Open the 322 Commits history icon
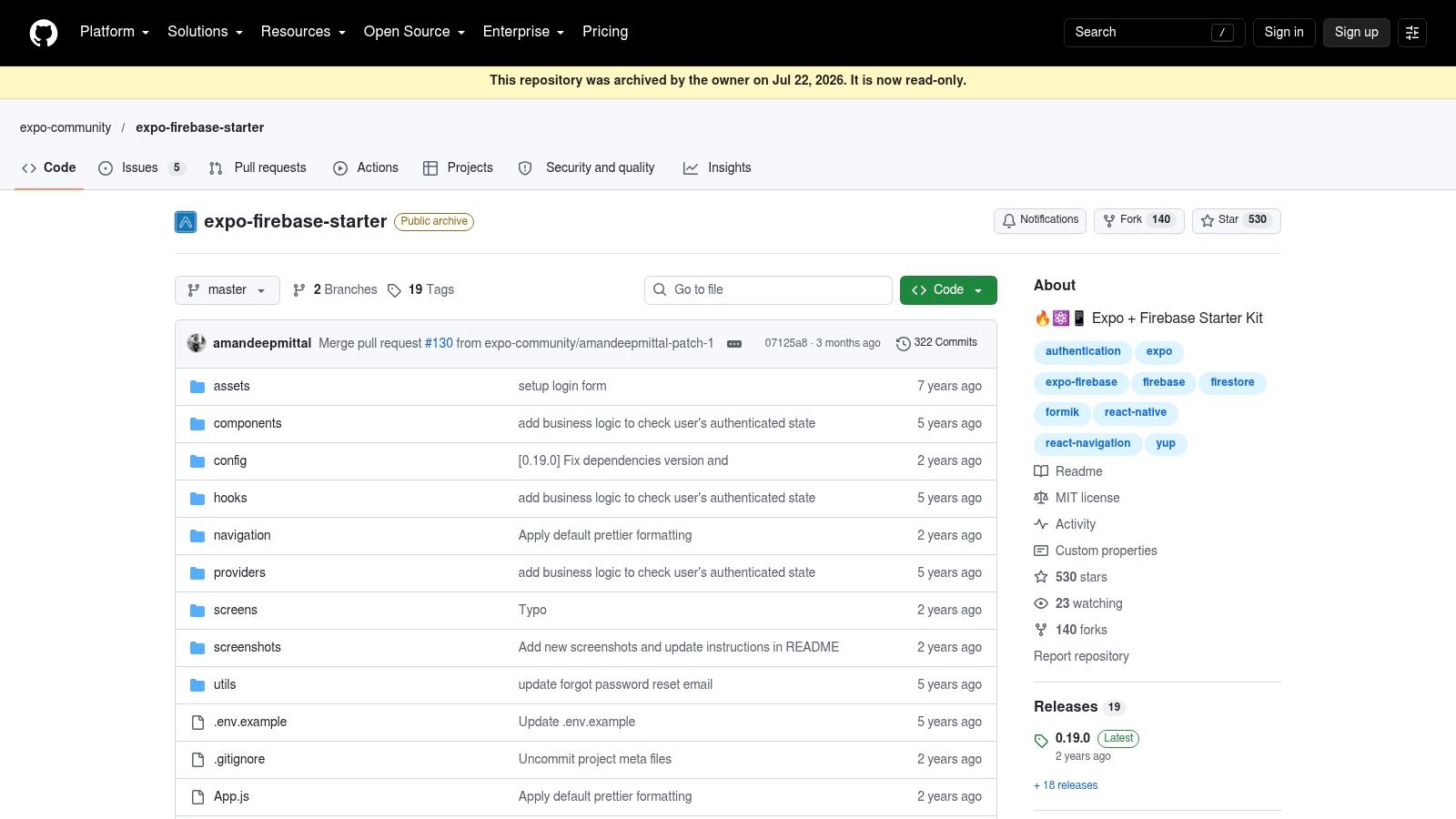The width and height of the screenshot is (1456, 819). 903,343
